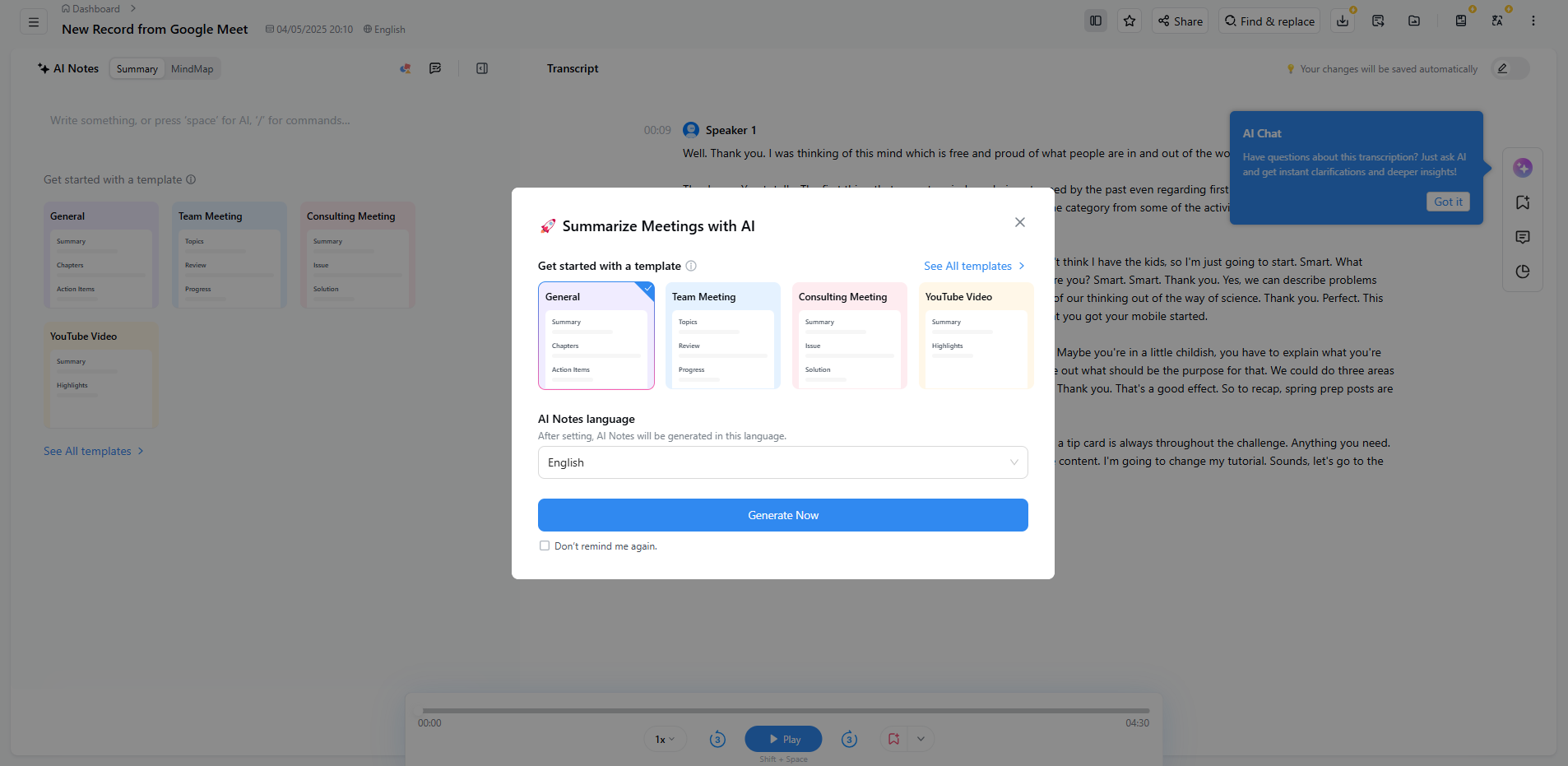Open the translate transcript icon
Image resolution: width=1568 pixels, height=766 pixels.
[1497, 21]
